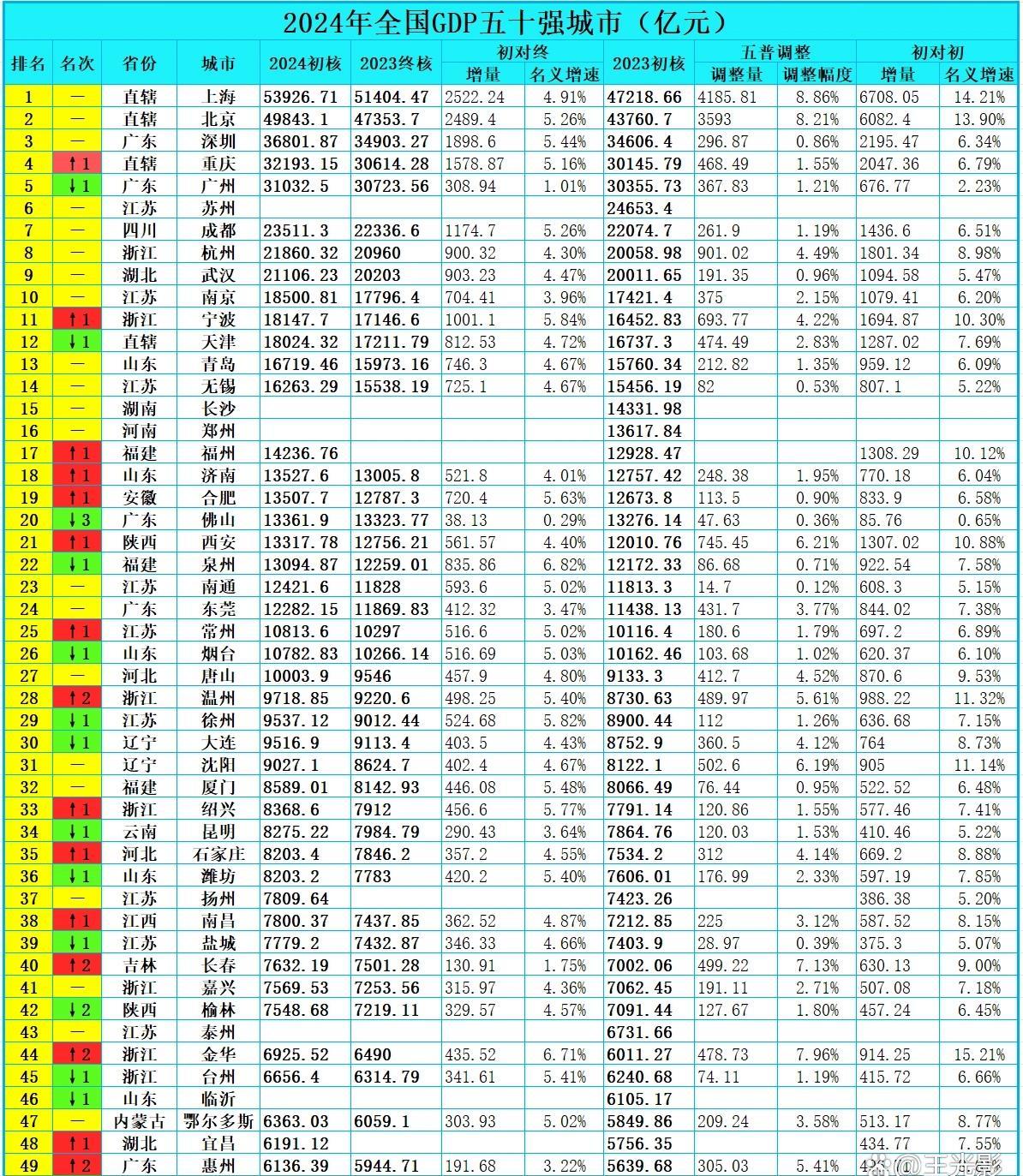Select the 2023终核 column header
This screenshot has height=1176, width=1023.
tap(396, 63)
